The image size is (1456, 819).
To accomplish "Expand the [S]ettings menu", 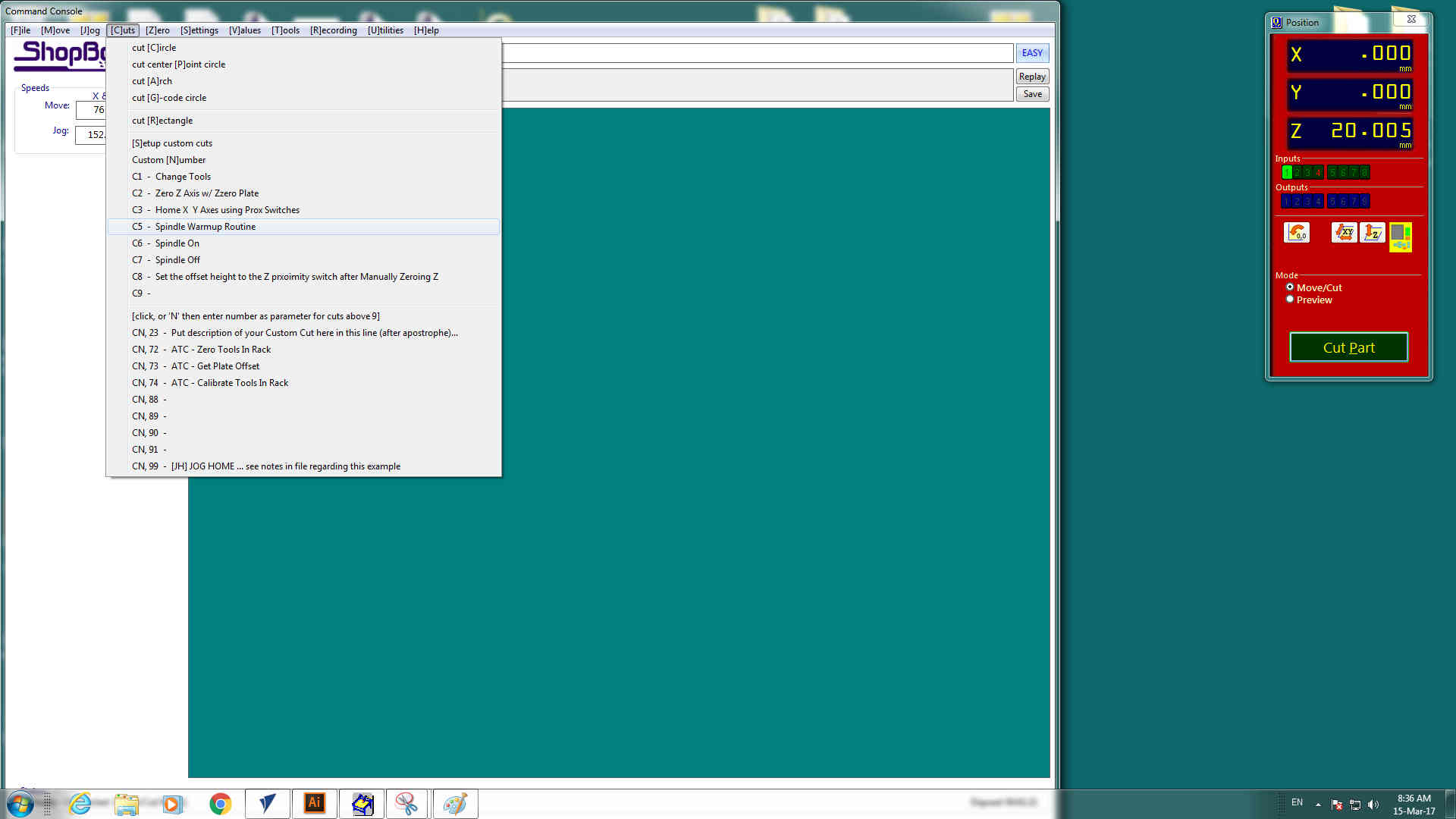I will [199, 30].
